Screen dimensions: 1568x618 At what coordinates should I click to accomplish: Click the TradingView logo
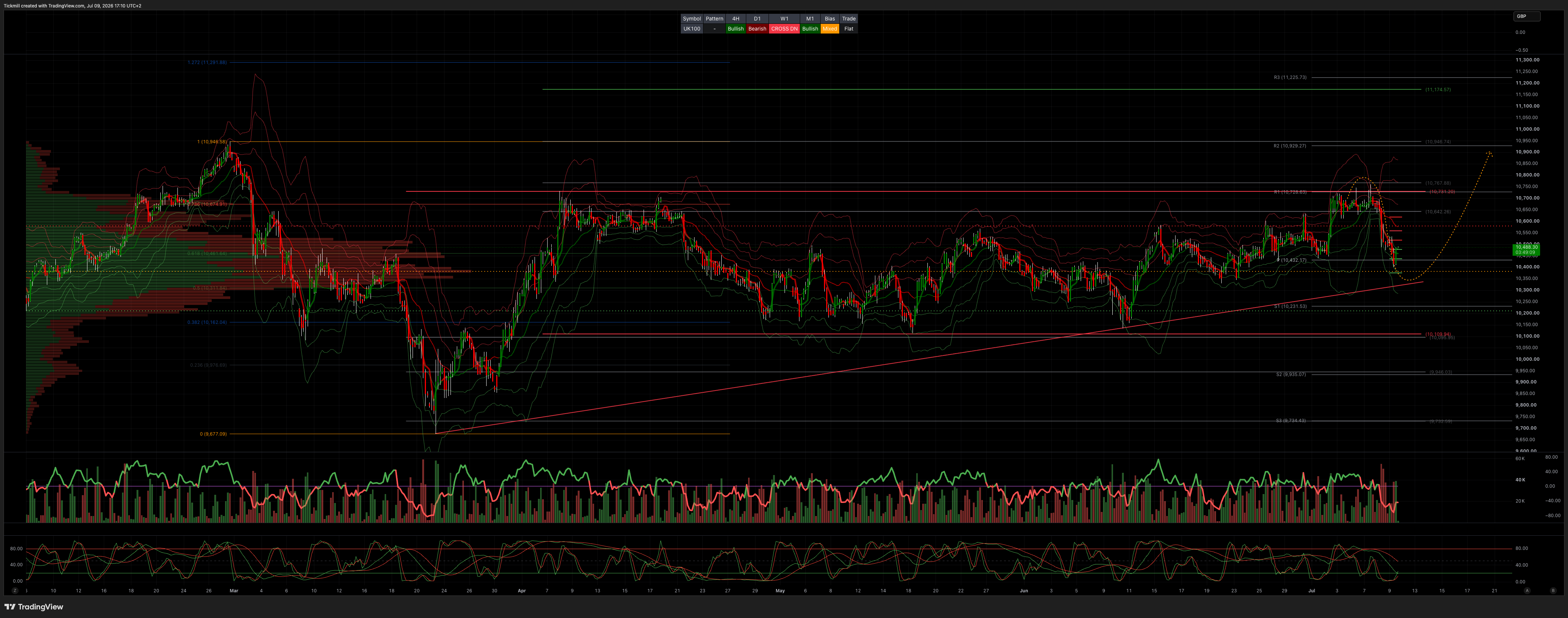tap(34, 606)
